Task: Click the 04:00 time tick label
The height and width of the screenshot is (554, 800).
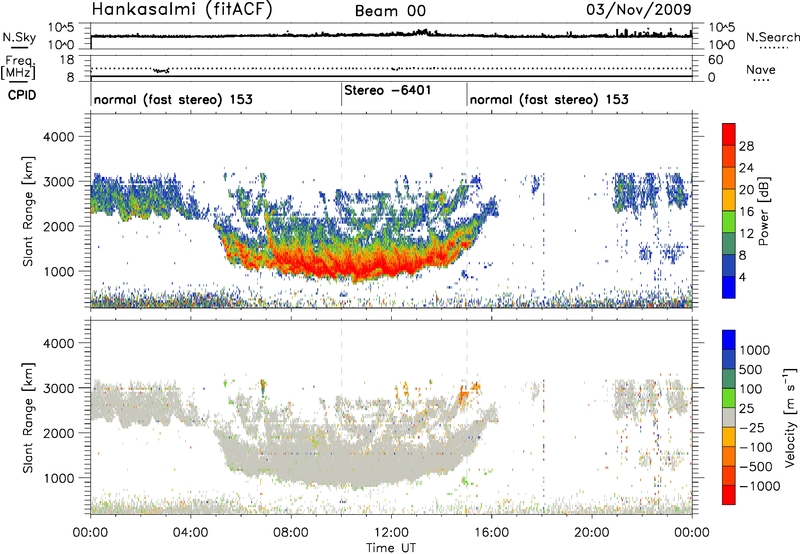Action: [x=190, y=533]
